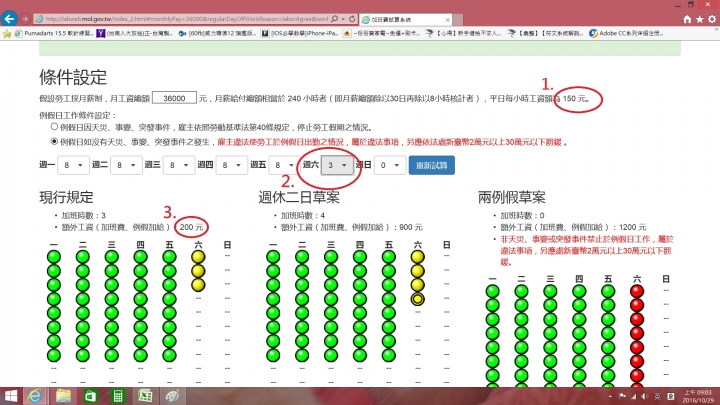Click top green Monday circle in 兩例假草案
This screenshot has height=405, width=720.
[x=492, y=291]
